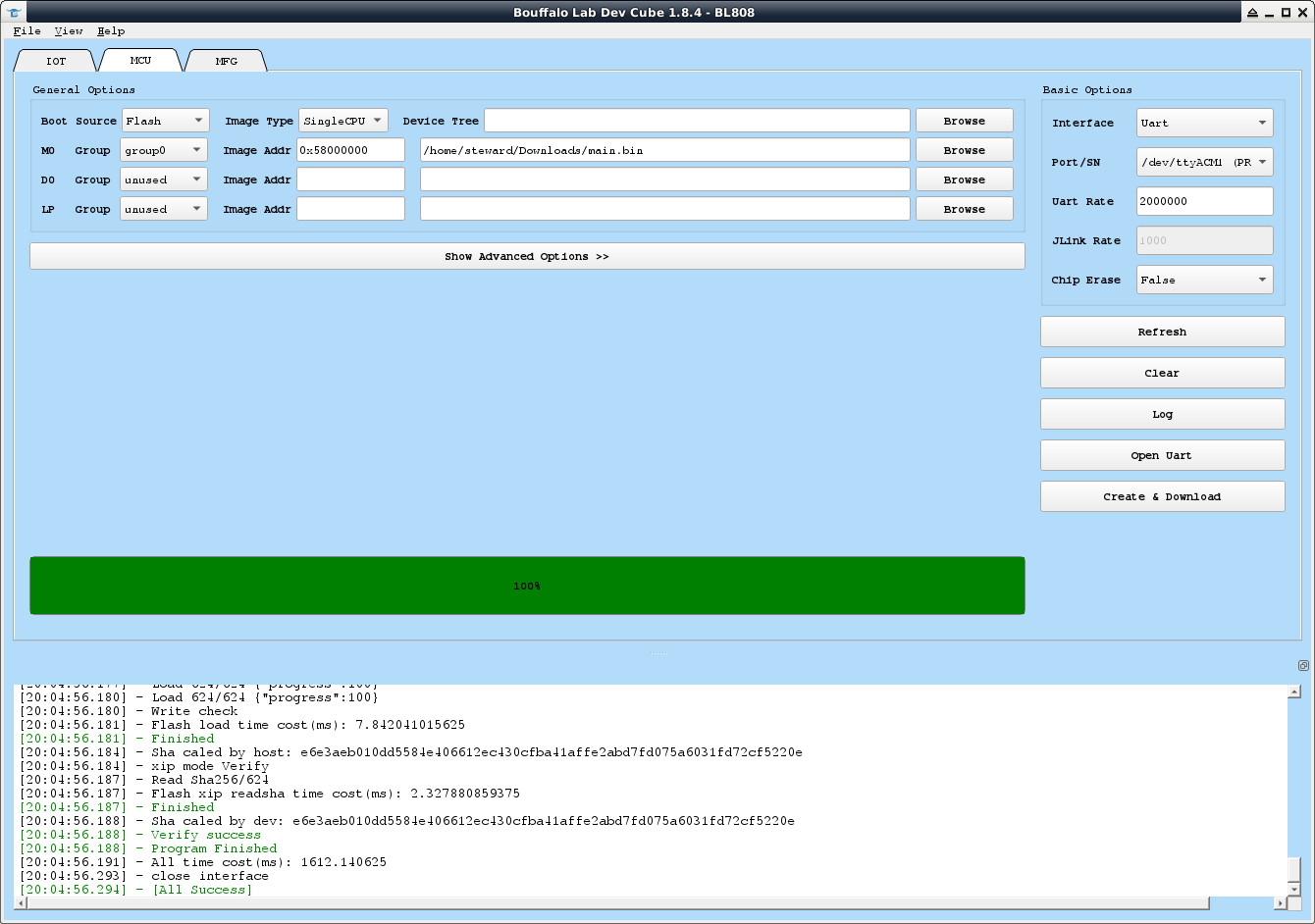Click the log scrollbar down arrow
The image size is (1315, 924).
coord(1294,890)
